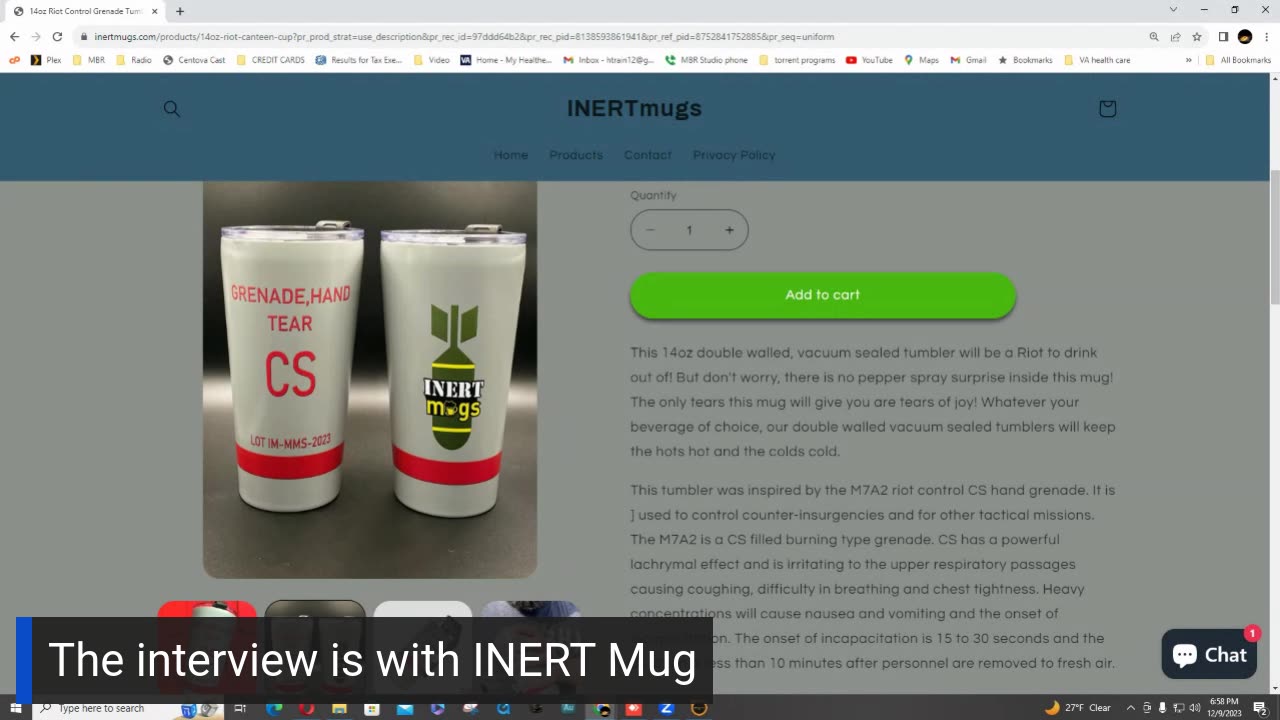Viewport: 1280px width, 720px height.
Task: Open the MBR Studio phone bookmark
Action: (x=706, y=60)
